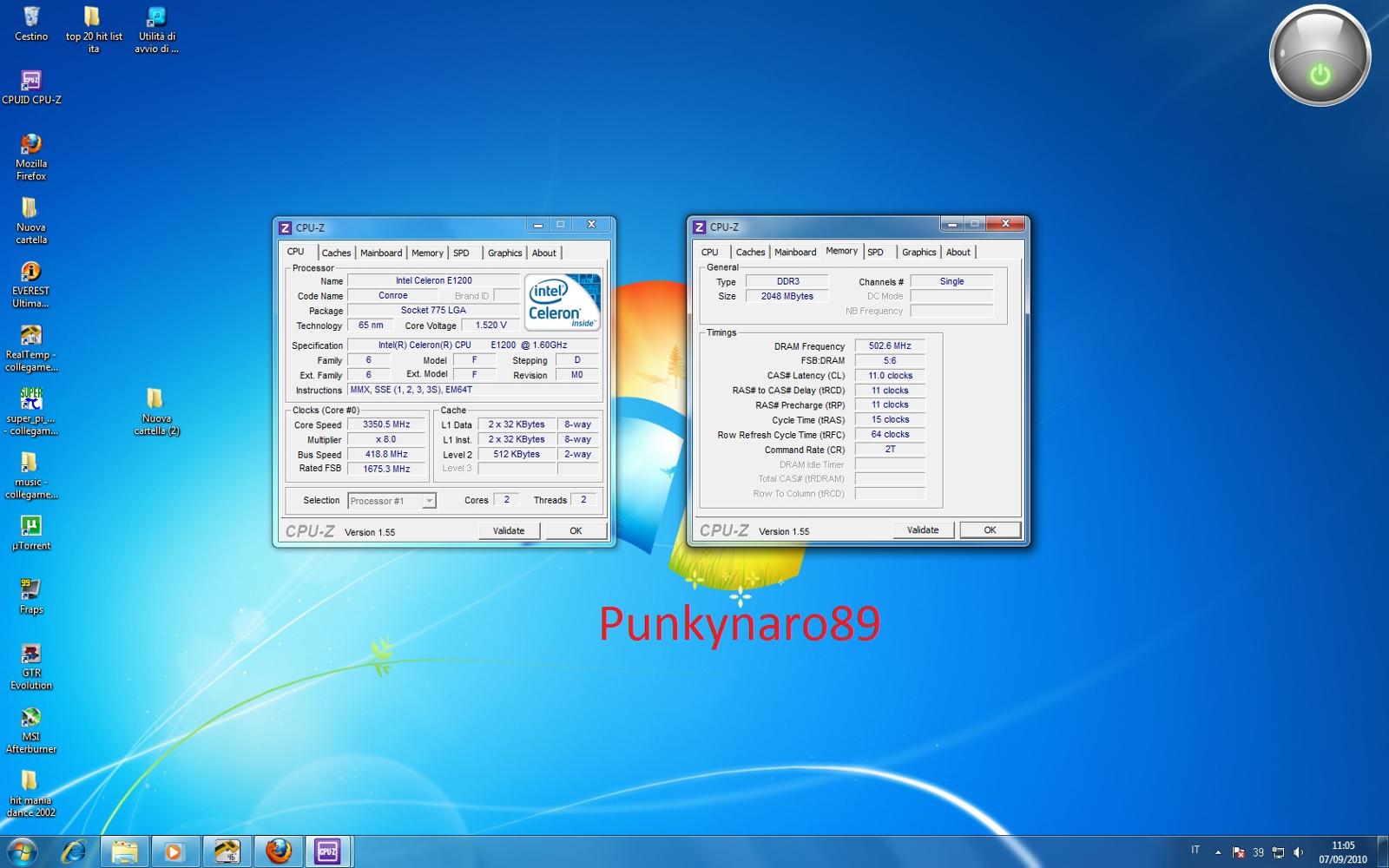Open the music shortcut folder icon
This screenshot has width=1389, height=868.
31,475
